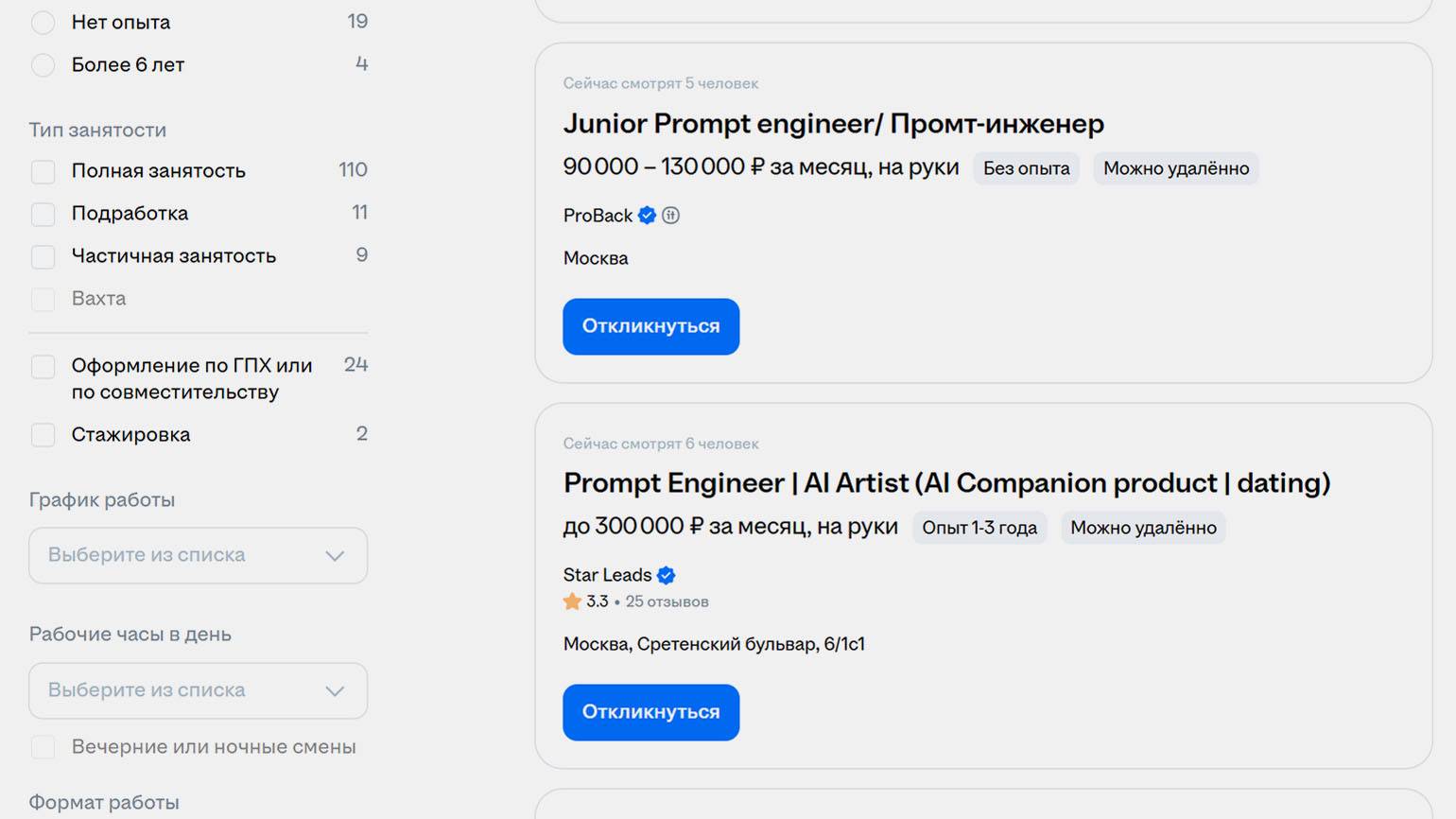Screen dimensions: 1456x819
Task: Click the orange star rating icon
Action: pyautogui.click(x=572, y=601)
